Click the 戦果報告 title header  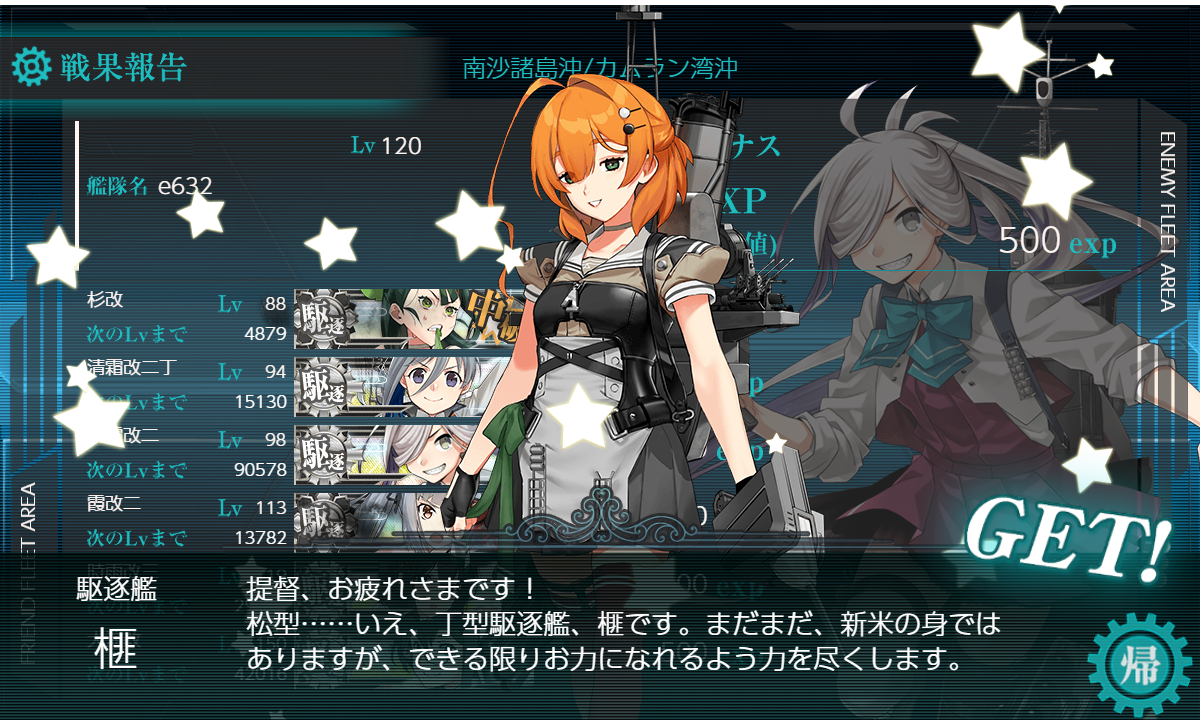124,66
